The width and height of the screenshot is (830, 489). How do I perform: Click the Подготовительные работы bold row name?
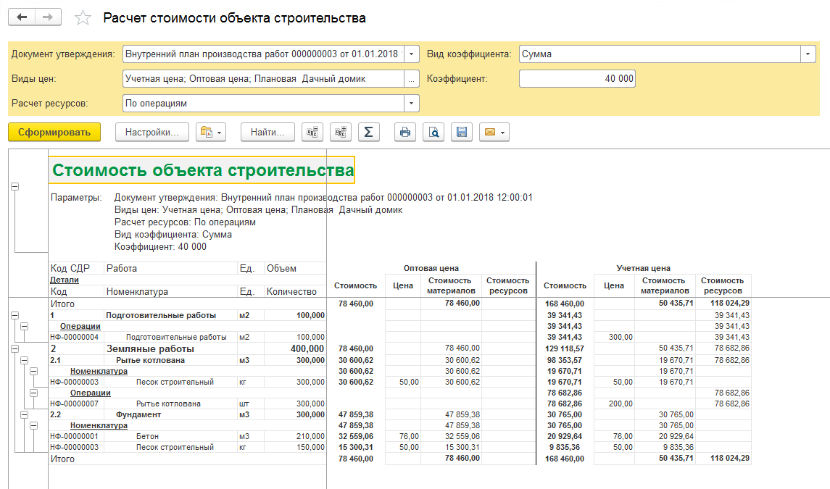[161, 315]
